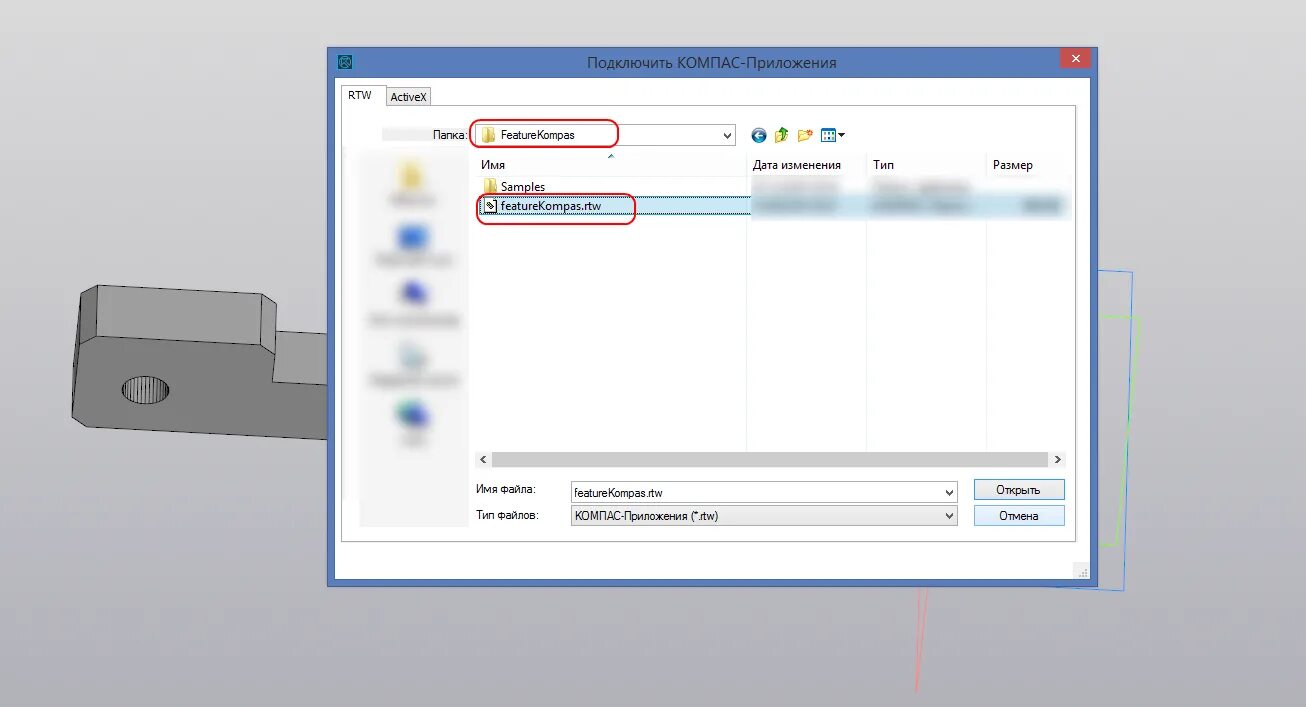
Task: Click the Открыть button
Action: [x=1019, y=490]
